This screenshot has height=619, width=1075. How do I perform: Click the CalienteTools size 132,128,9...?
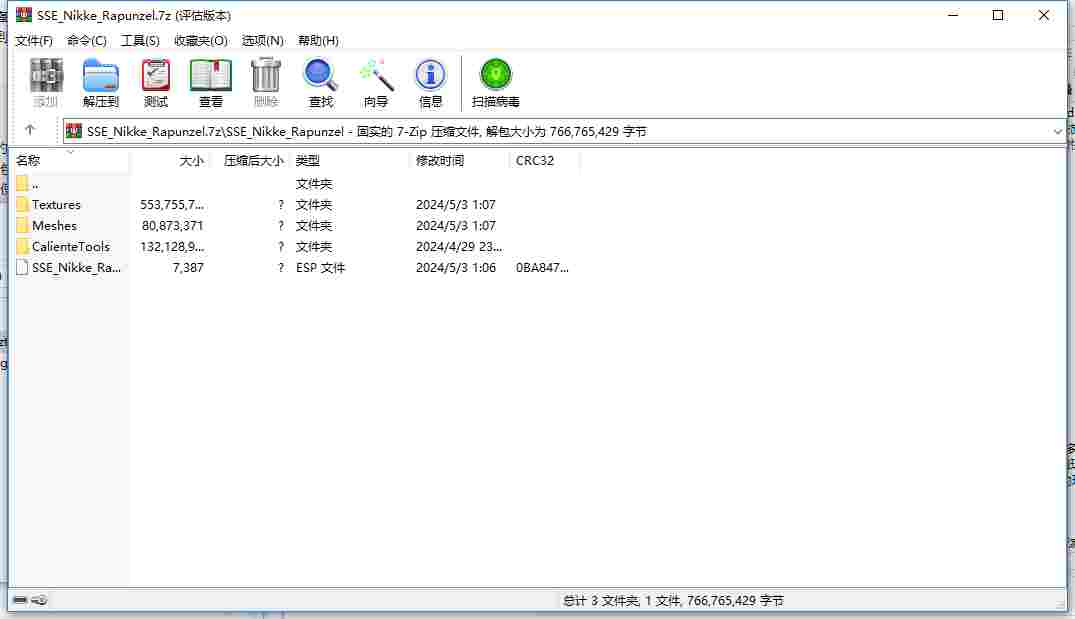point(172,246)
